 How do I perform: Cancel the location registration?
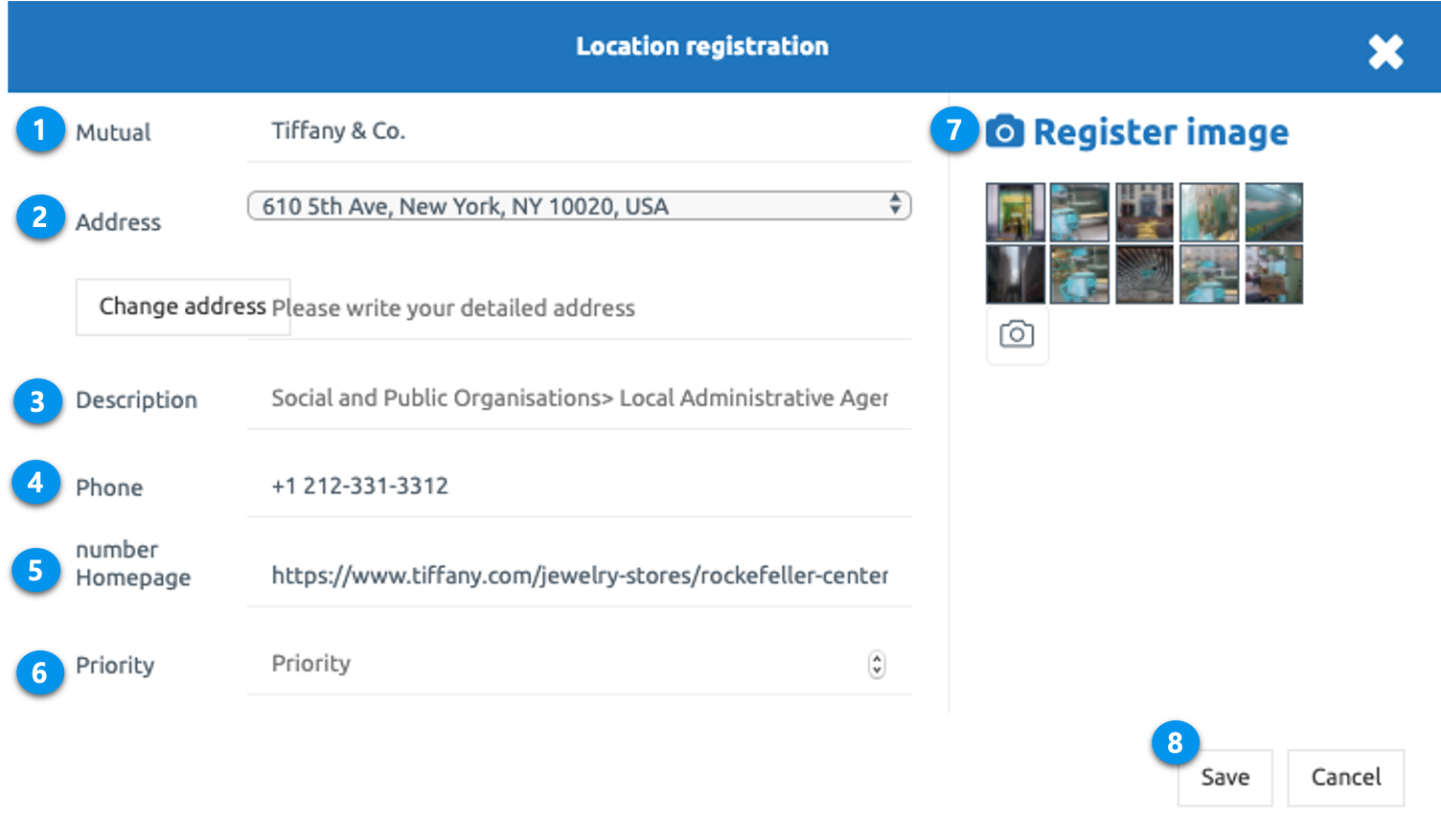click(x=1345, y=778)
